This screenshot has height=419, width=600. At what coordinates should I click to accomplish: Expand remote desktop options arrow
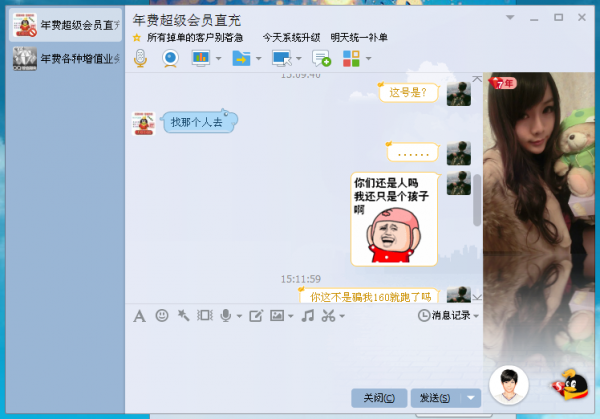pyautogui.click(x=299, y=59)
